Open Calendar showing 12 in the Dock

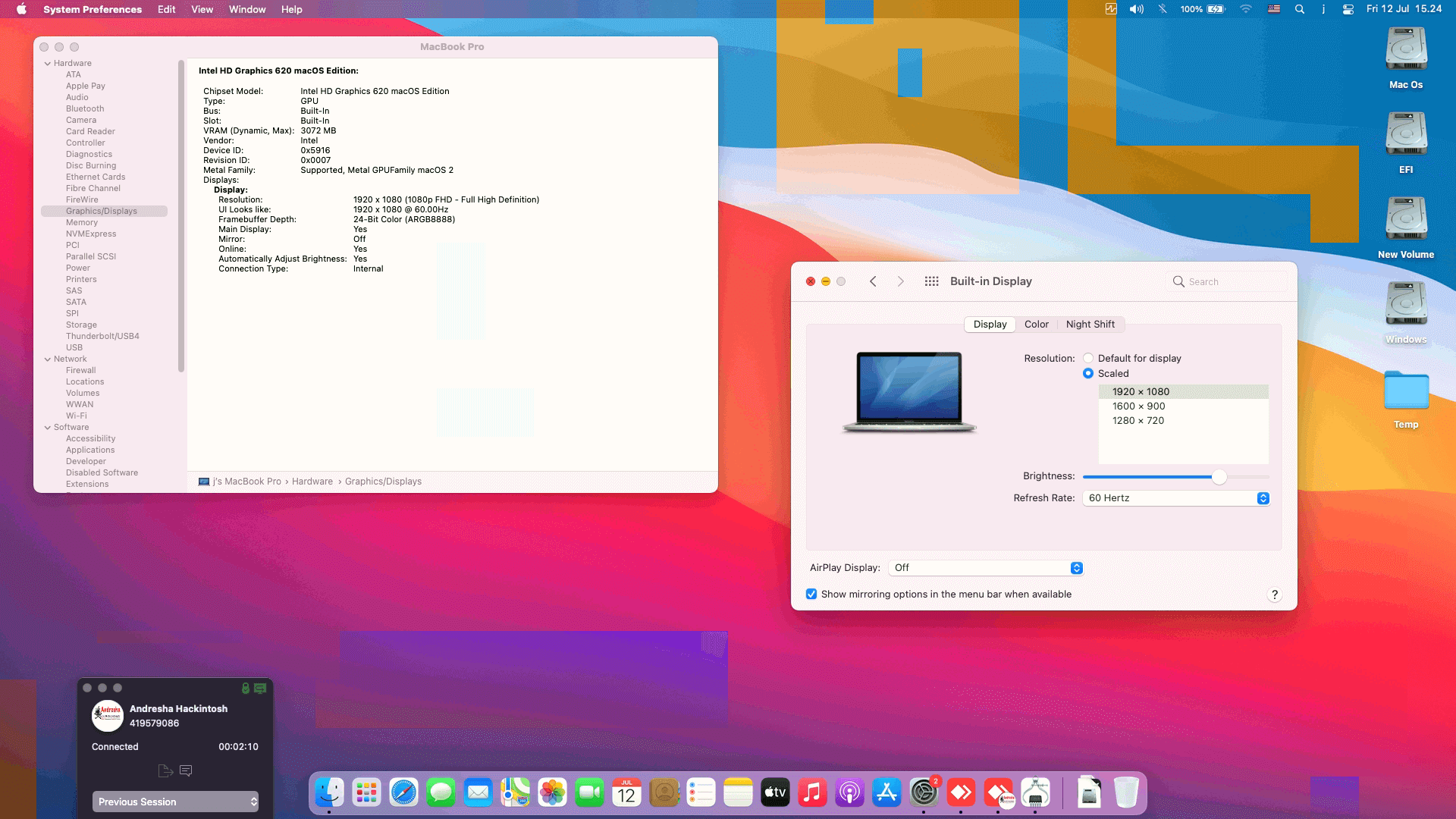pyautogui.click(x=626, y=793)
